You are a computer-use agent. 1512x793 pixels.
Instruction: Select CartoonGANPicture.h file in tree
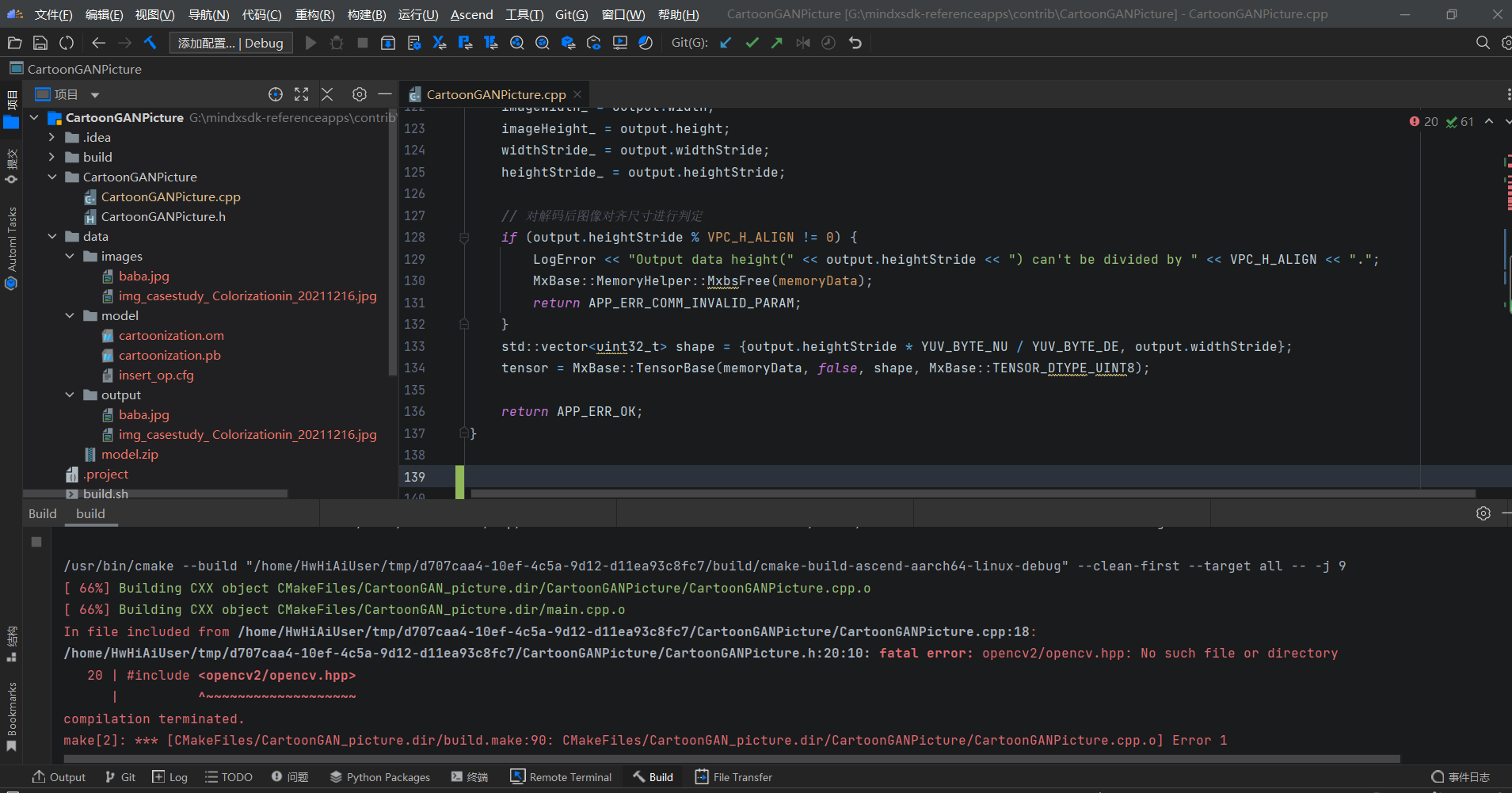click(163, 216)
